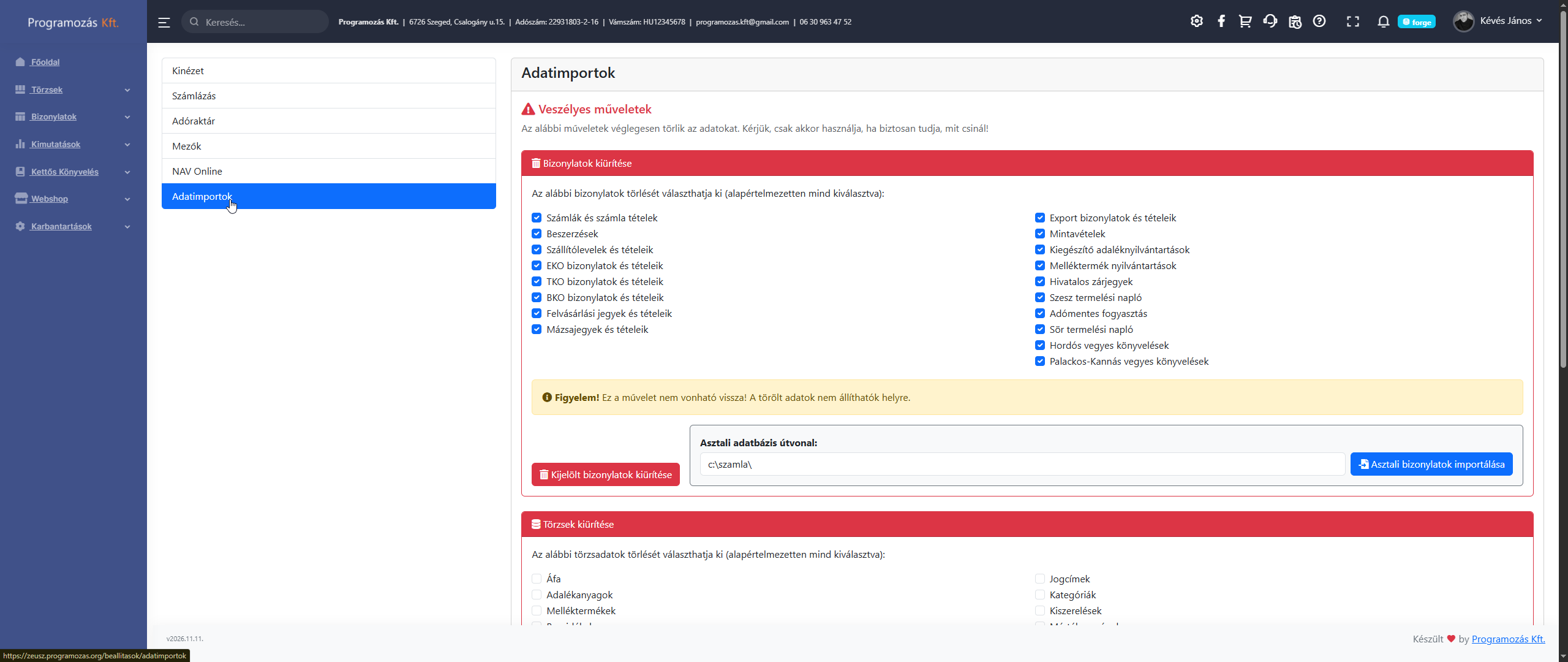Click the question mark help icon

tap(1319, 21)
